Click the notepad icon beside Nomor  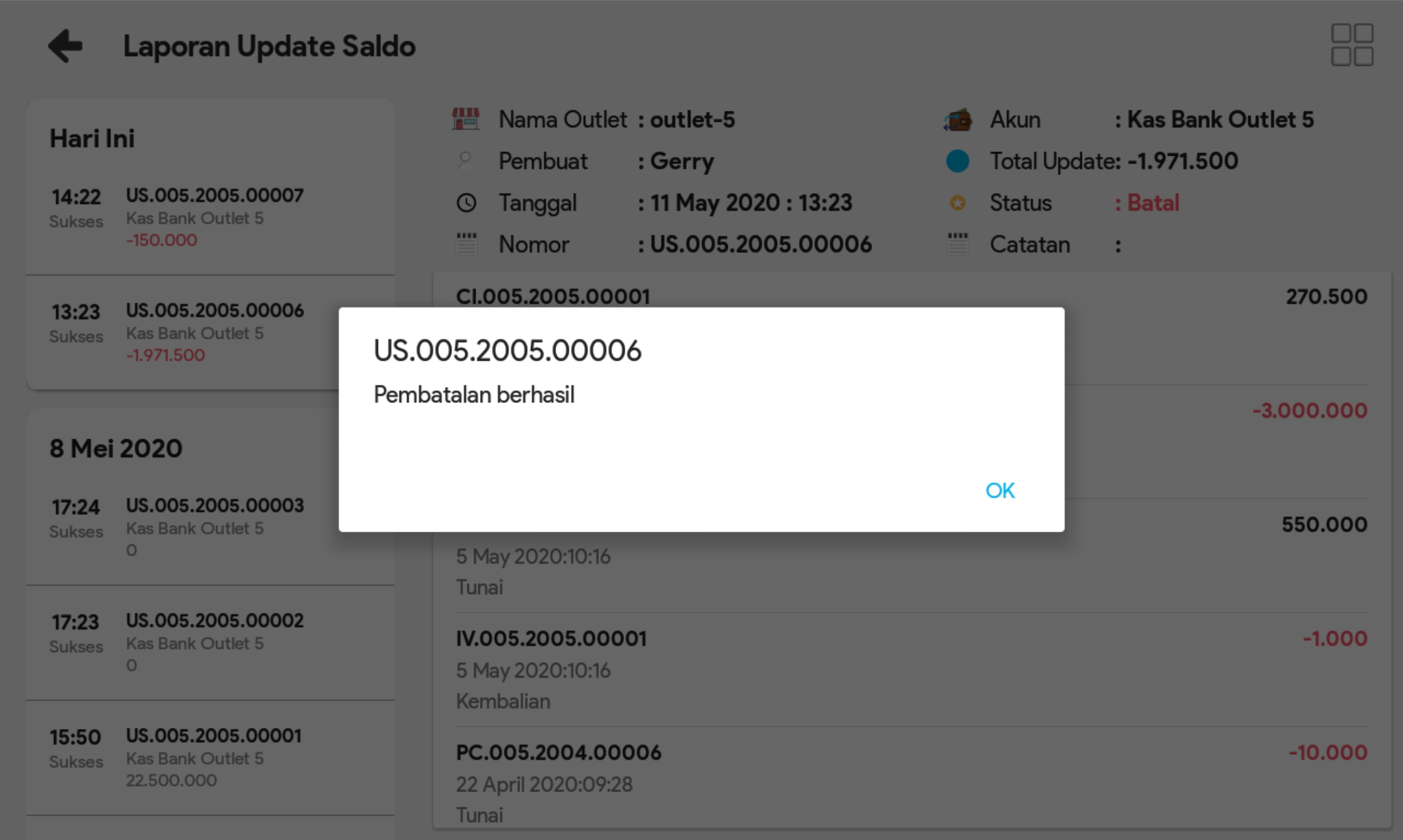point(466,245)
